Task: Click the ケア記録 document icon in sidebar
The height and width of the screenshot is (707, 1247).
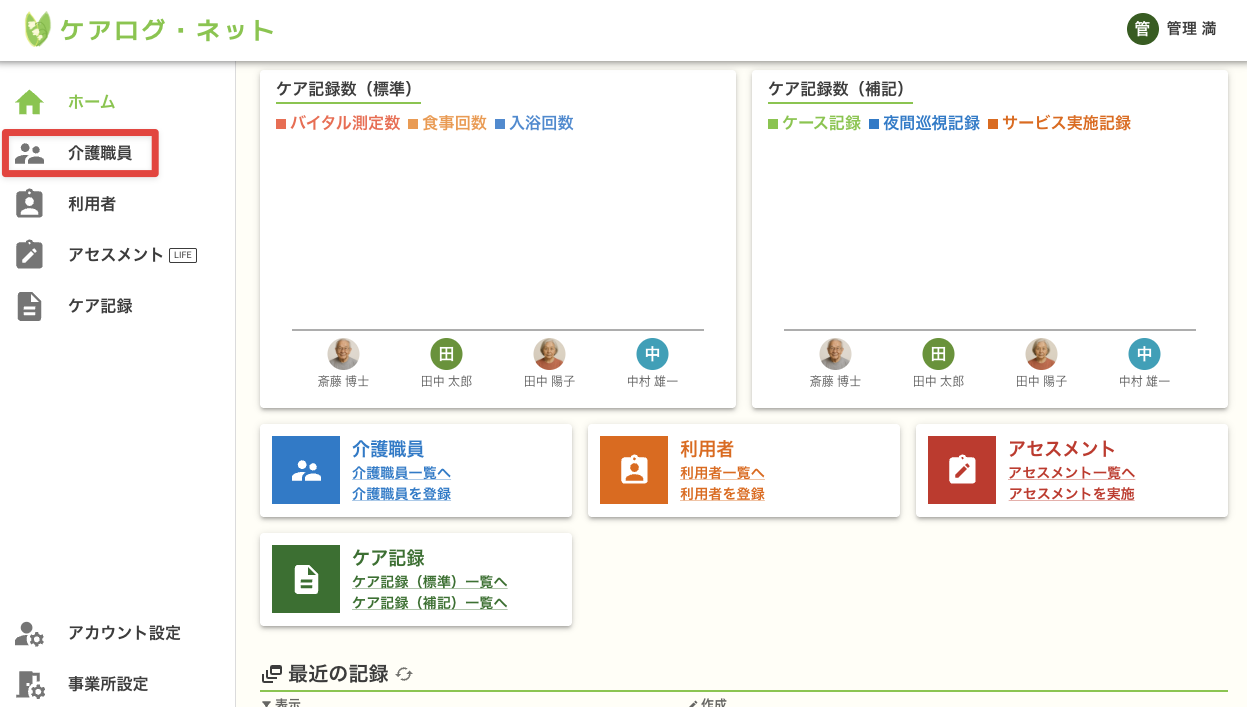Action: (30, 306)
